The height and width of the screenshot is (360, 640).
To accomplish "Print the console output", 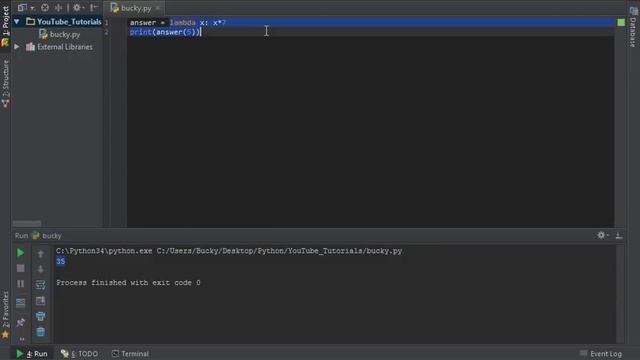I will click(40, 316).
